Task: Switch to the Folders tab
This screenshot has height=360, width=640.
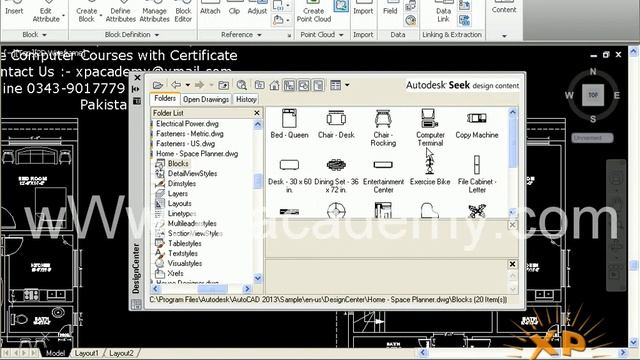Action: (x=165, y=98)
